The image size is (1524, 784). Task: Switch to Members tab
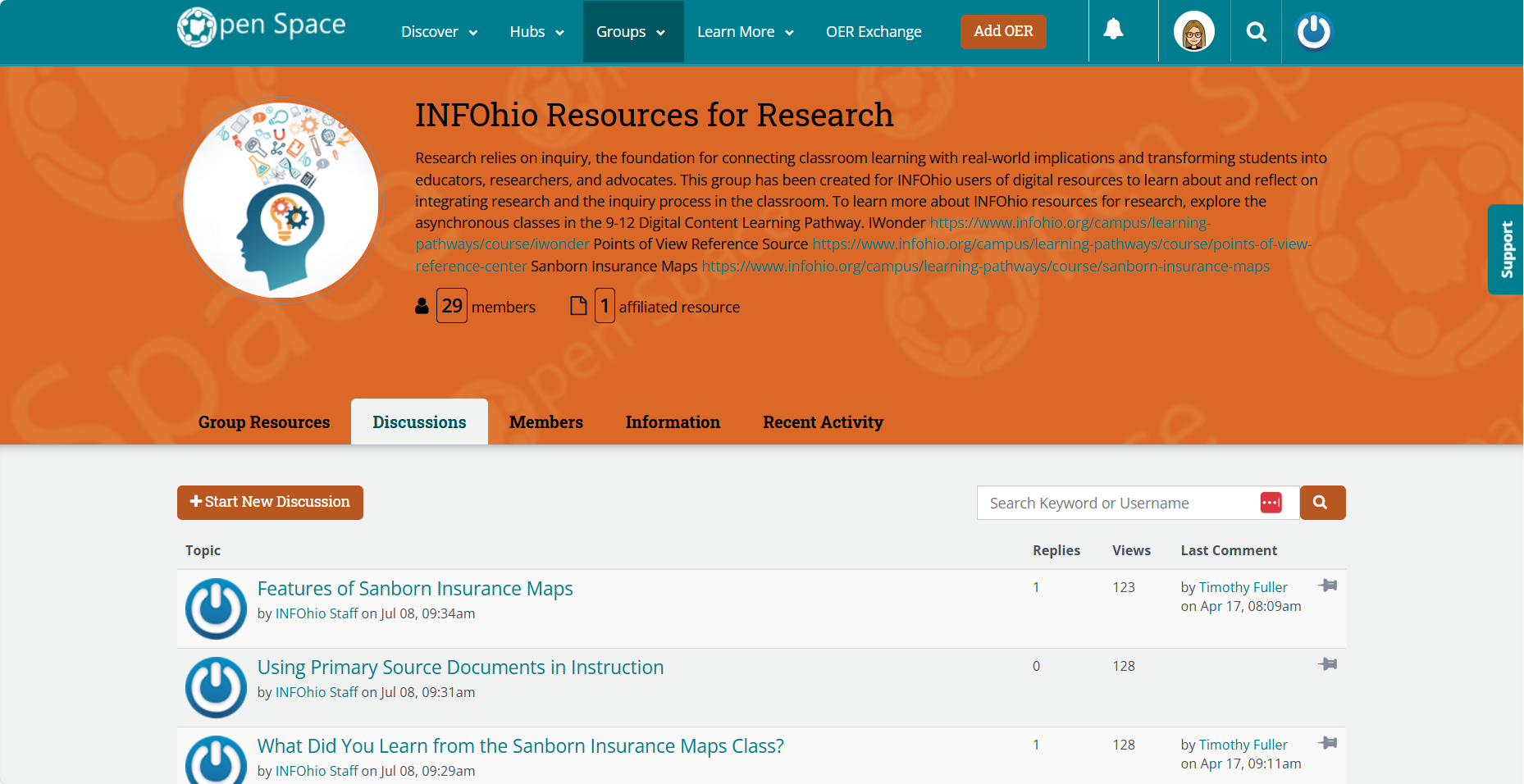coord(546,422)
